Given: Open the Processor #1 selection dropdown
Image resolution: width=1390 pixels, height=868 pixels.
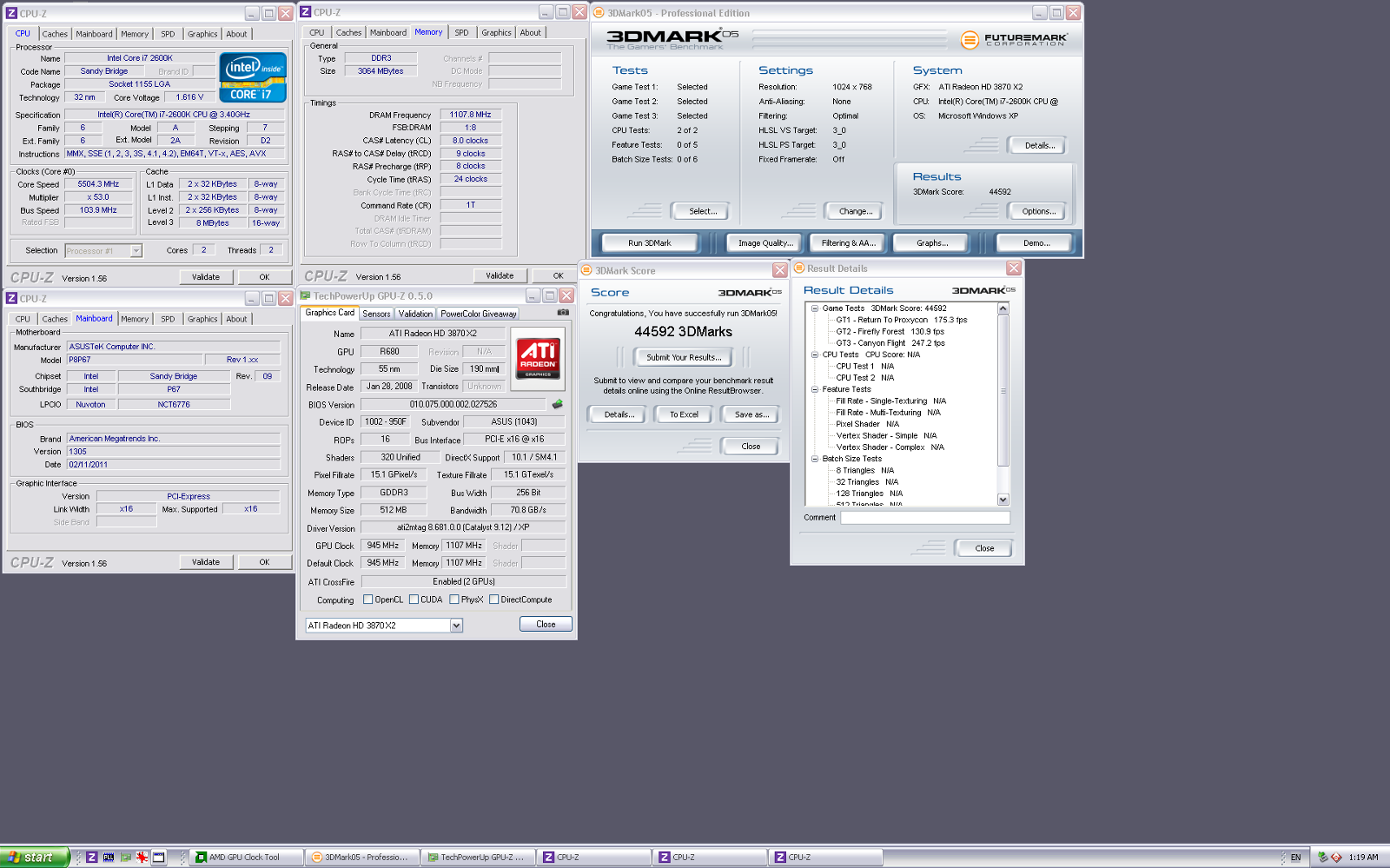Looking at the screenshot, I should [136, 250].
